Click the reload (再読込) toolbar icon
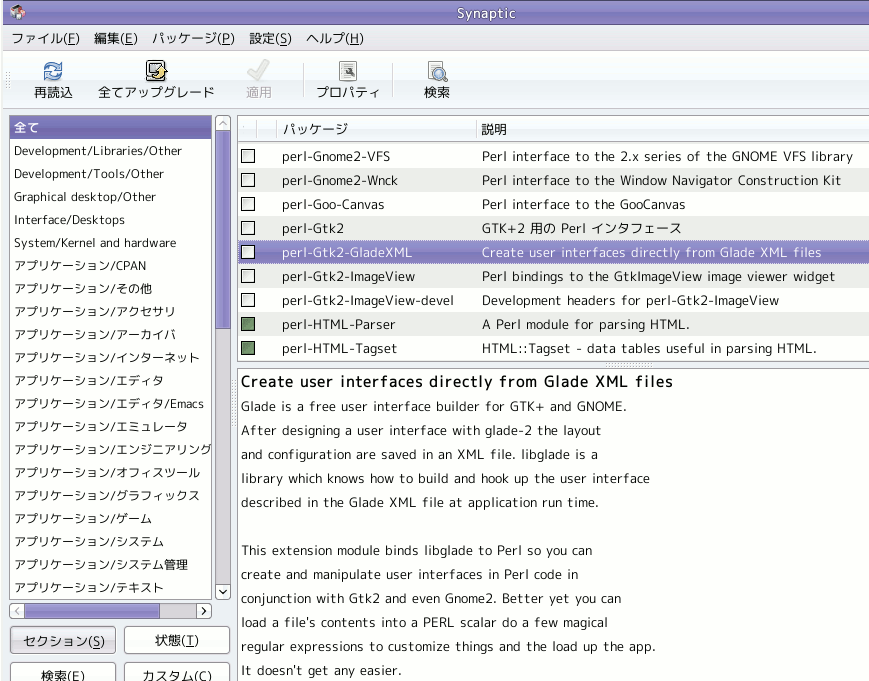The height and width of the screenshot is (681, 869). pyautogui.click(x=53, y=71)
